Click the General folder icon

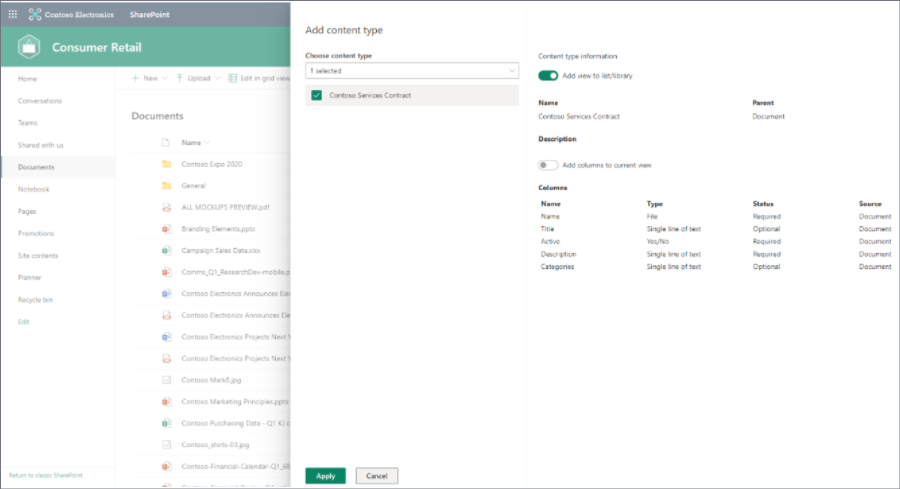pos(167,186)
